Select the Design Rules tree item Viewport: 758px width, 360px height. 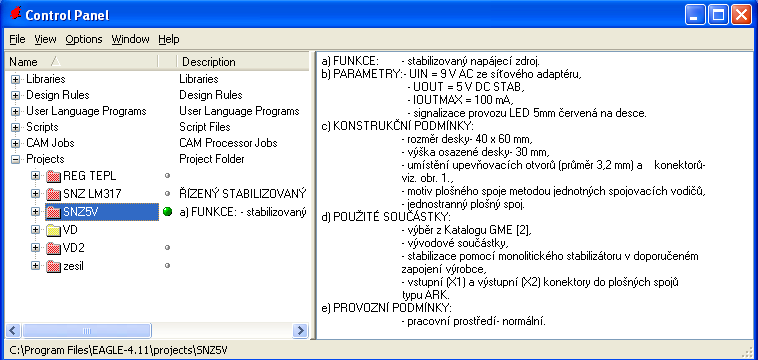pyautogui.click(x=58, y=95)
